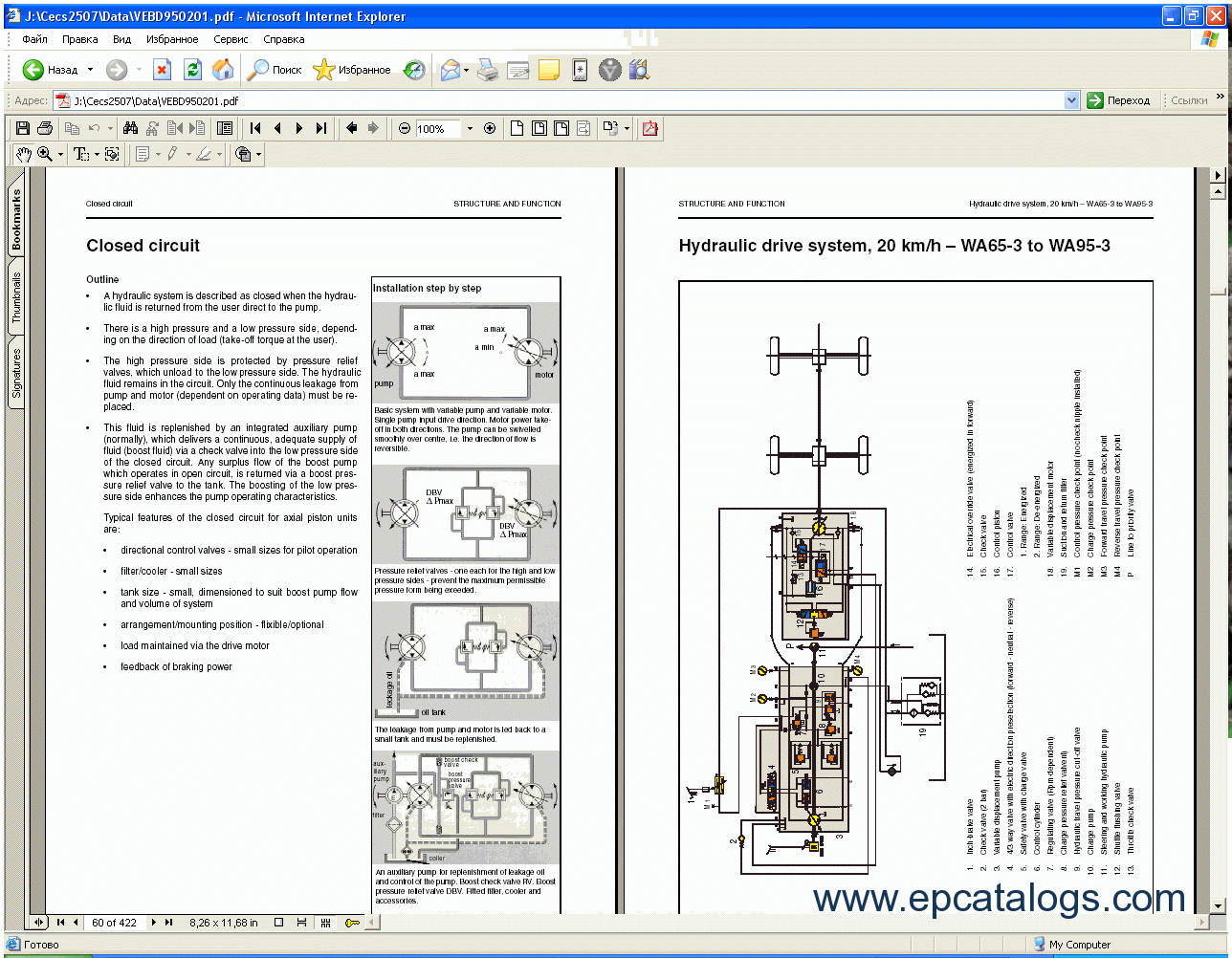Switch to the Bookmarks side tab
The height and width of the screenshot is (958, 1232).
[16, 220]
